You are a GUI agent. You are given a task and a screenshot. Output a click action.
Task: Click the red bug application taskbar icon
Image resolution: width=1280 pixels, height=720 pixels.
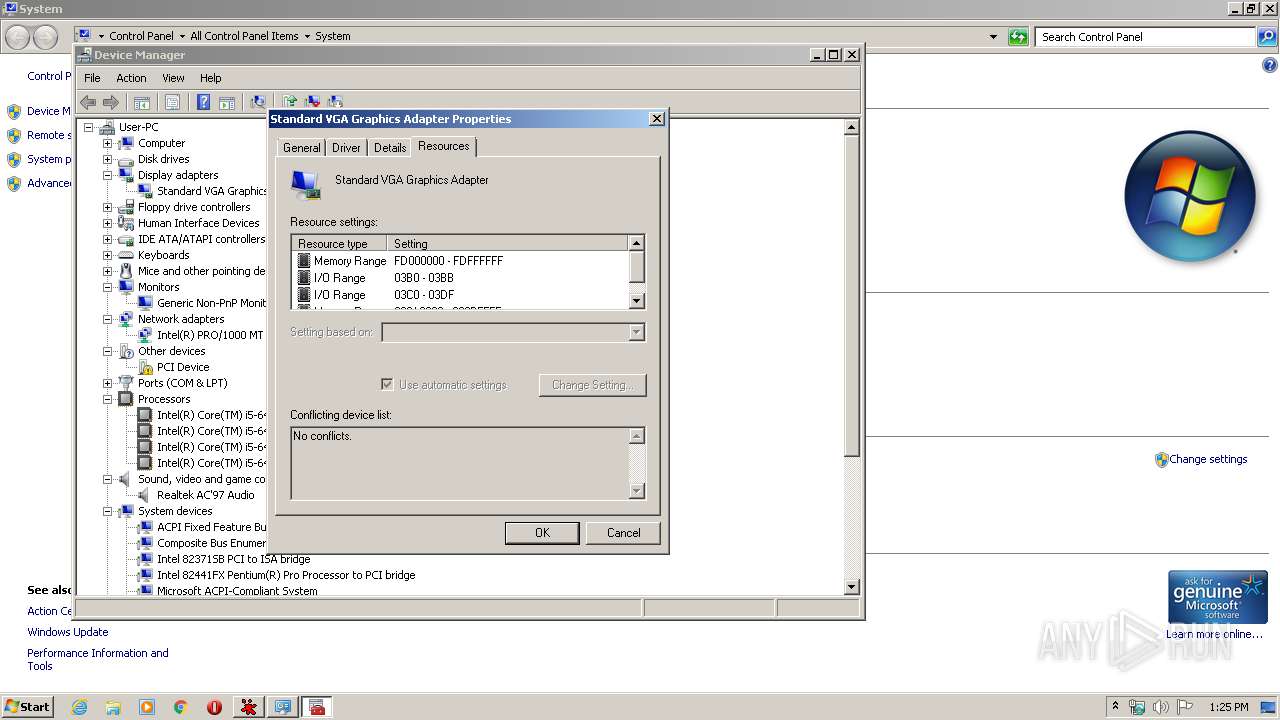(x=248, y=707)
